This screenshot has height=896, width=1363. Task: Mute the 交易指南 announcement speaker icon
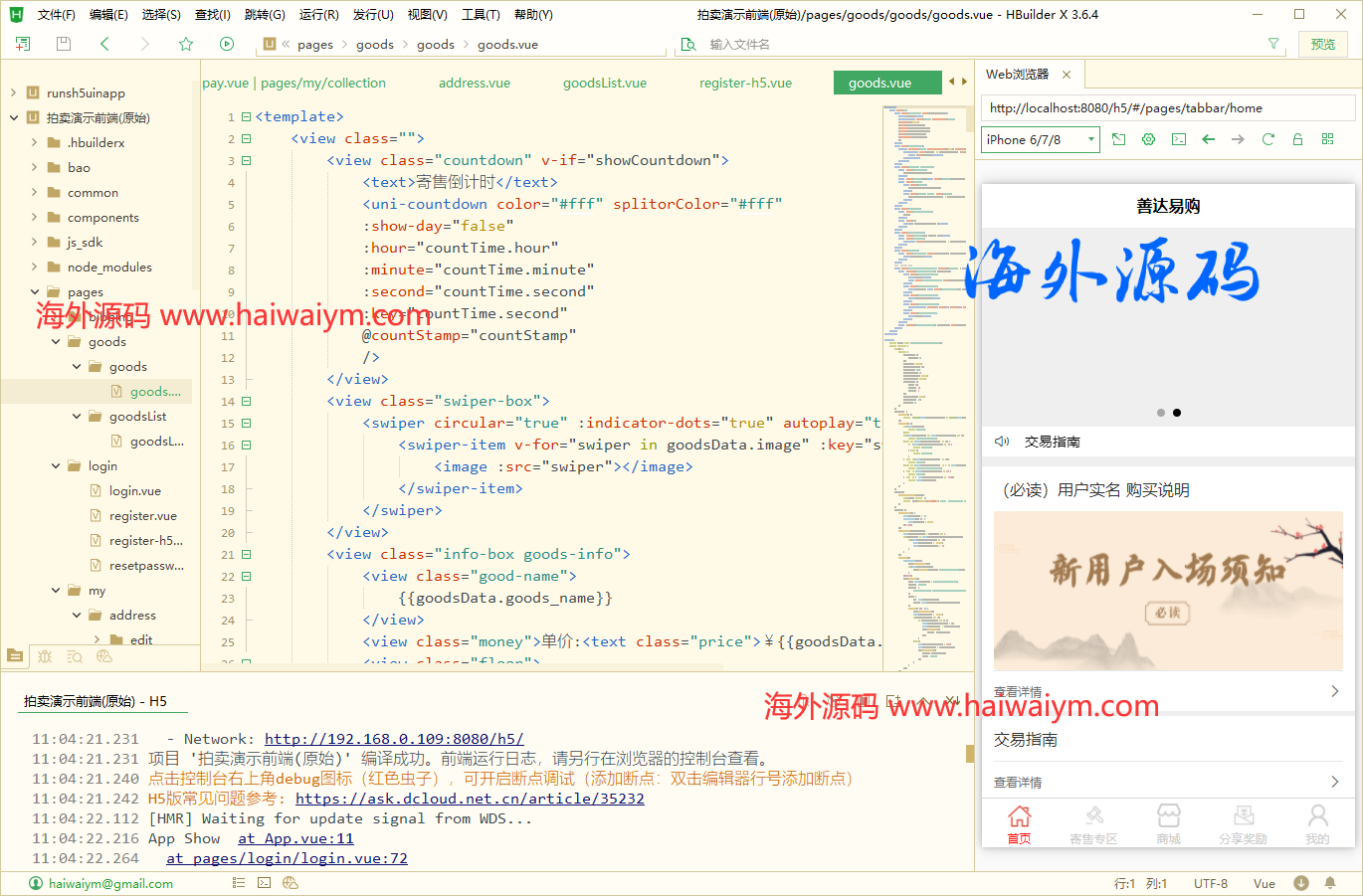click(x=1002, y=441)
